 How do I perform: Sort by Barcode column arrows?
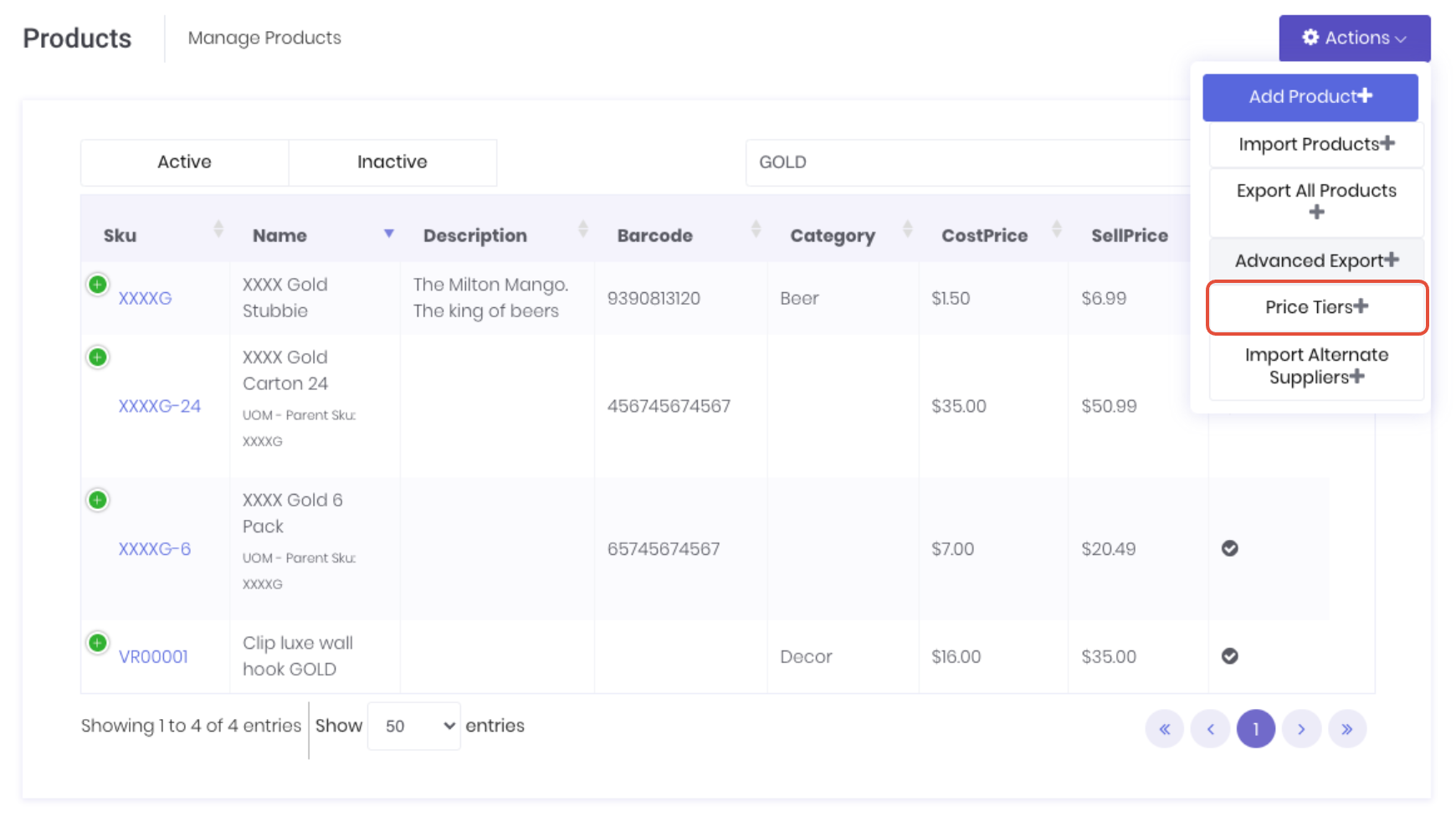tap(756, 229)
